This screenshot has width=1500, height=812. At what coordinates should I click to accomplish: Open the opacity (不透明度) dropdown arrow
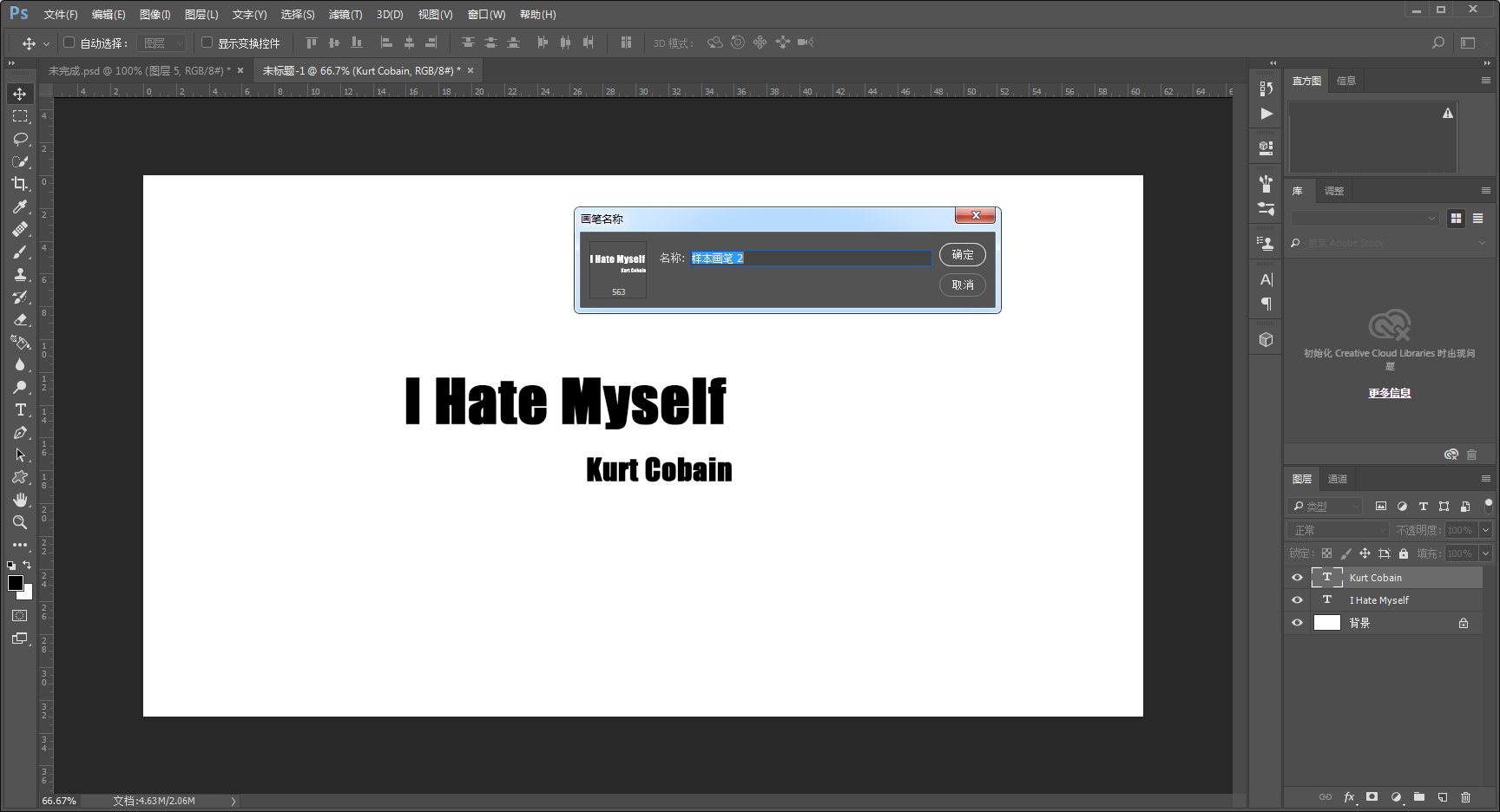(x=1486, y=530)
